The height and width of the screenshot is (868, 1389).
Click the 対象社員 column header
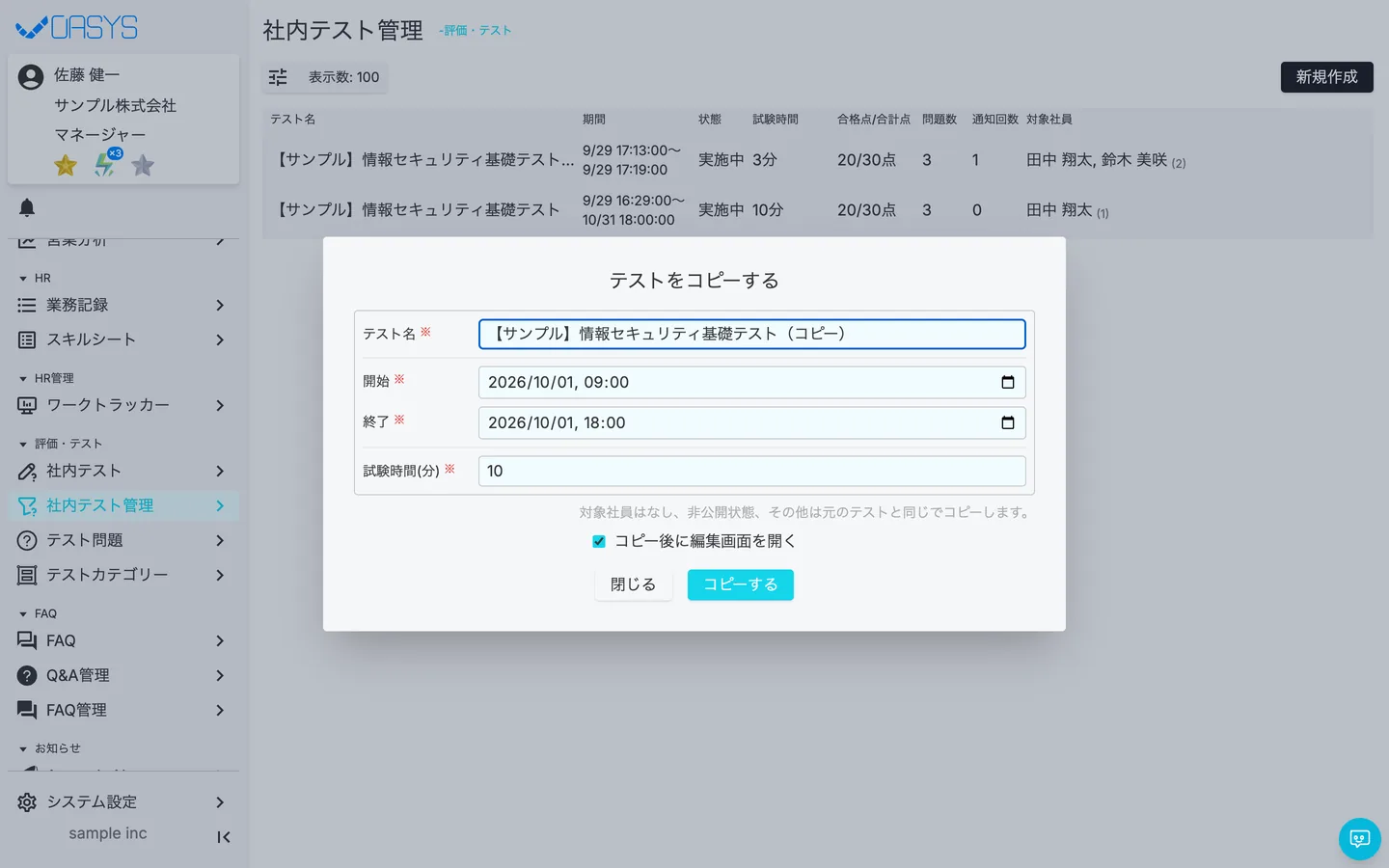click(1049, 120)
